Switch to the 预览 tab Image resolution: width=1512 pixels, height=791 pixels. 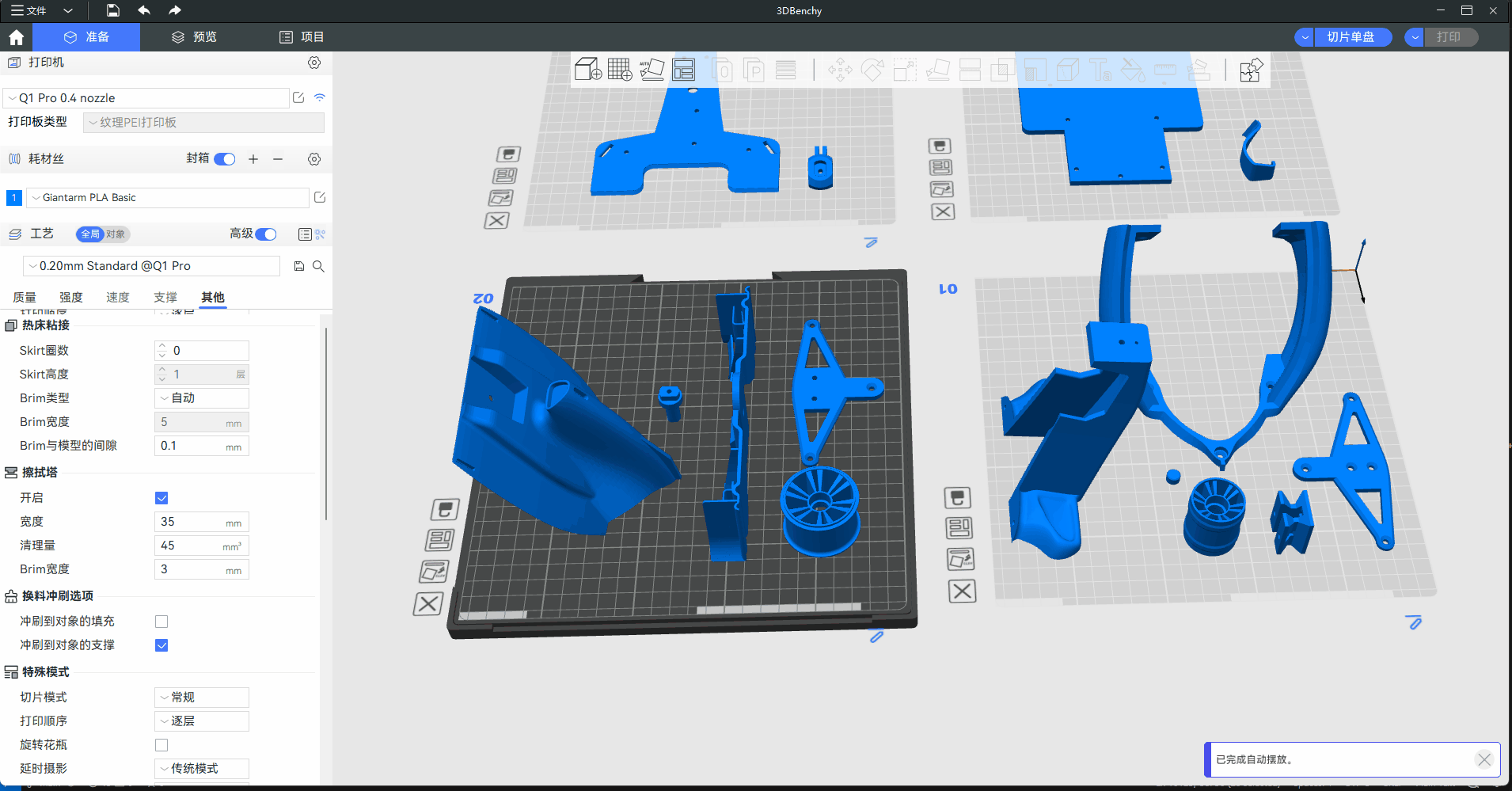194,37
